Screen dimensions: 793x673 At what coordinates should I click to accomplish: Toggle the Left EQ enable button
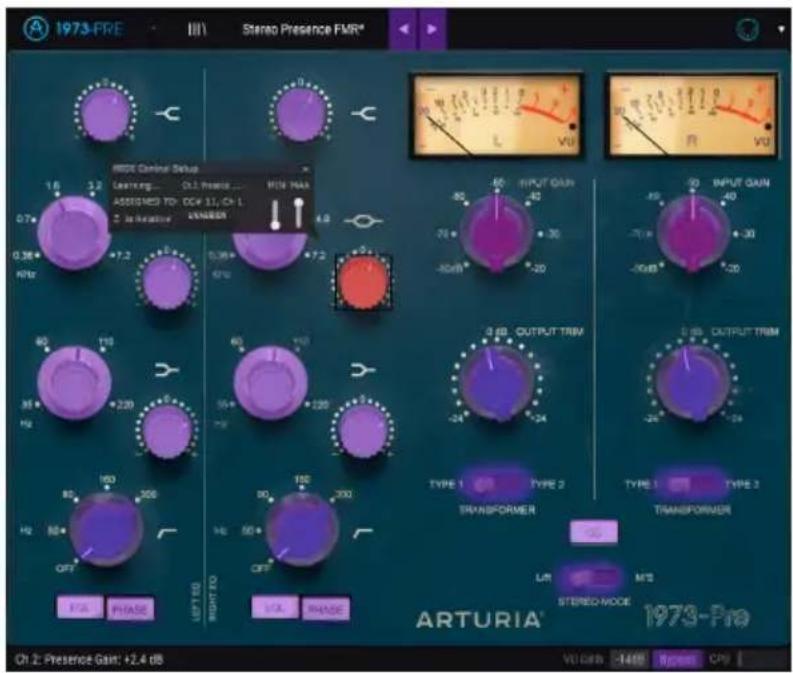[80, 608]
